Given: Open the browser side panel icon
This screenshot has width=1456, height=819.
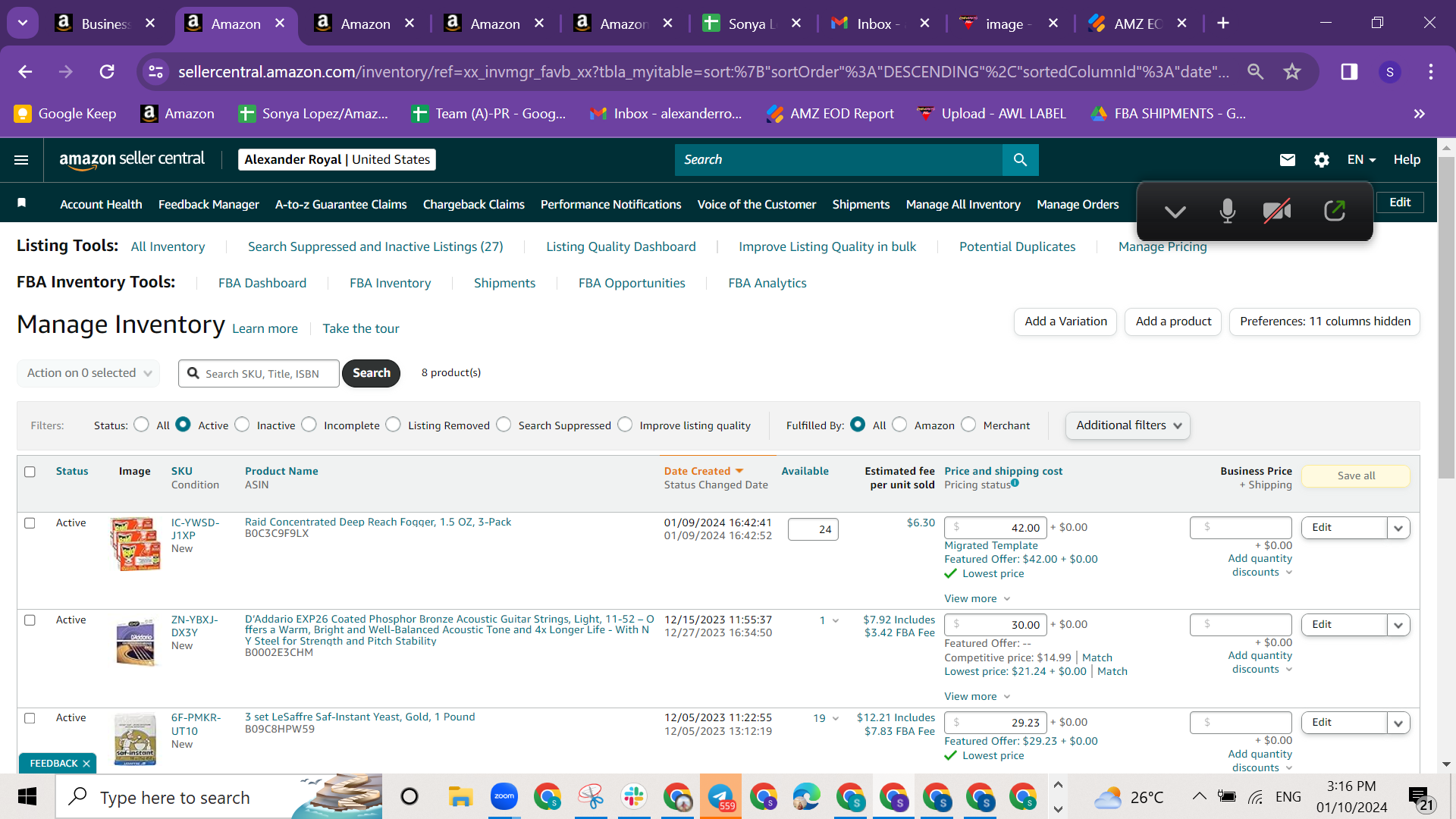Looking at the screenshot, I should [1349, 72].
